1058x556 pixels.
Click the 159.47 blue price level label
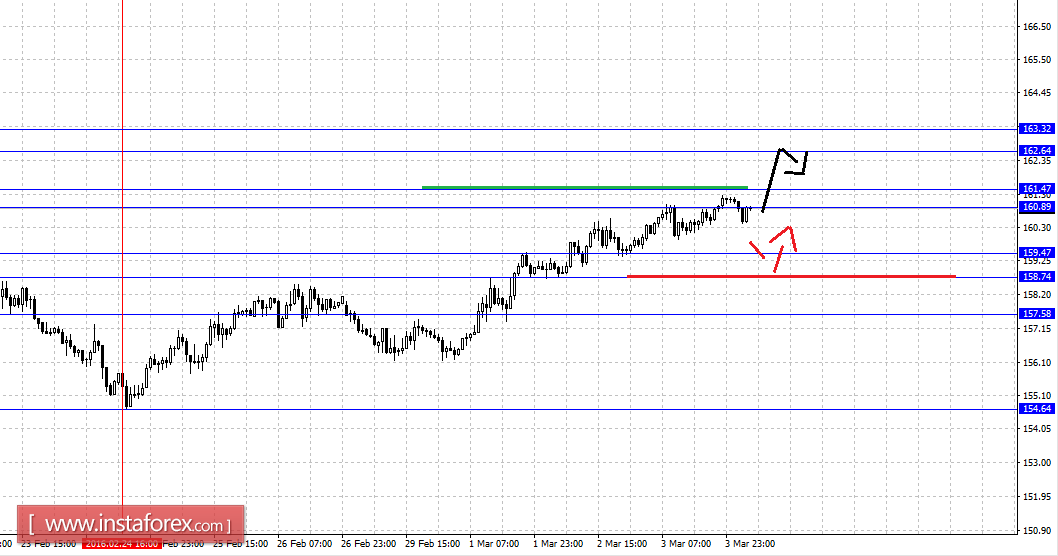[x=1036, y=253]
